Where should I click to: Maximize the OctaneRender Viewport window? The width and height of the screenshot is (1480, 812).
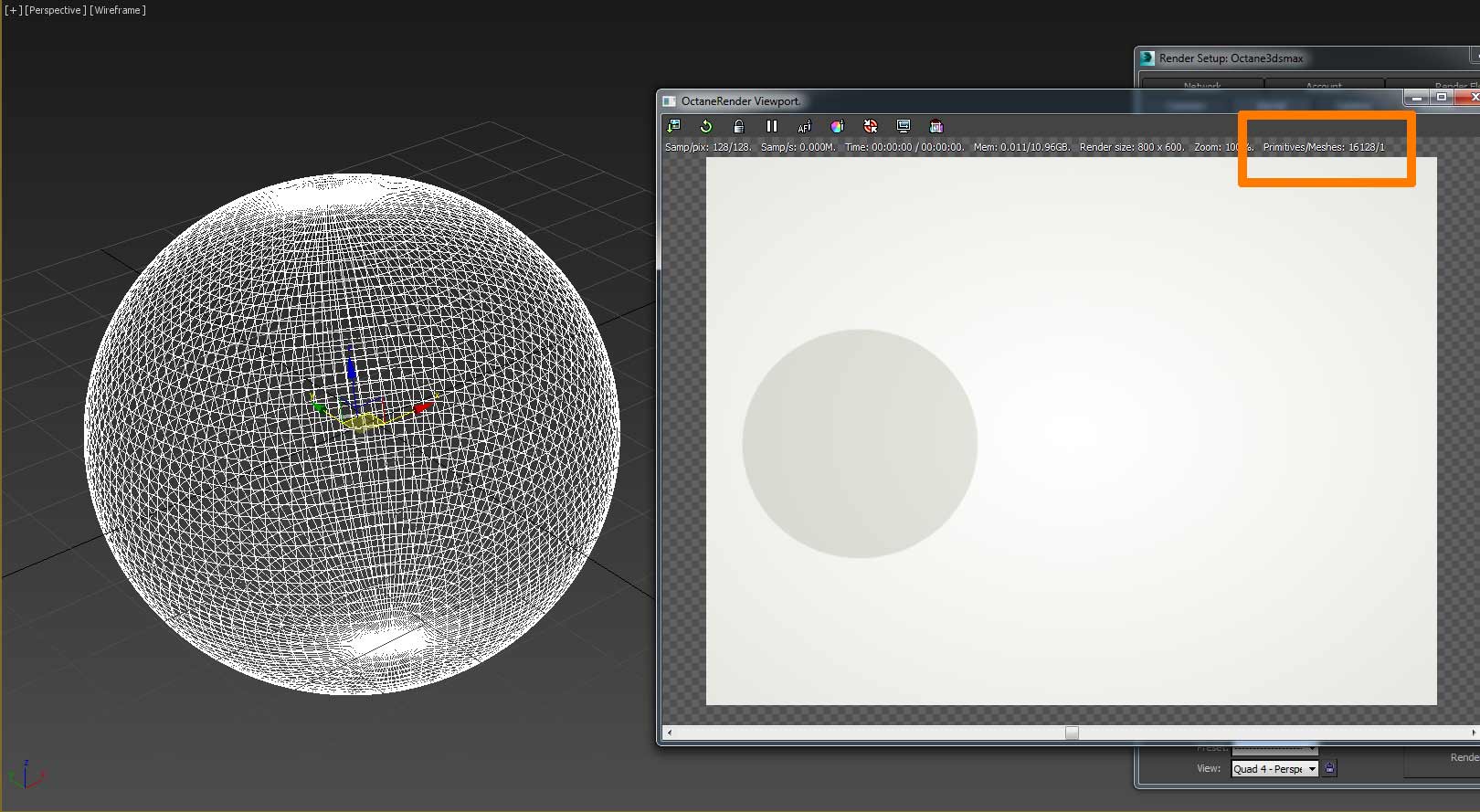[x=1442, y=97]
